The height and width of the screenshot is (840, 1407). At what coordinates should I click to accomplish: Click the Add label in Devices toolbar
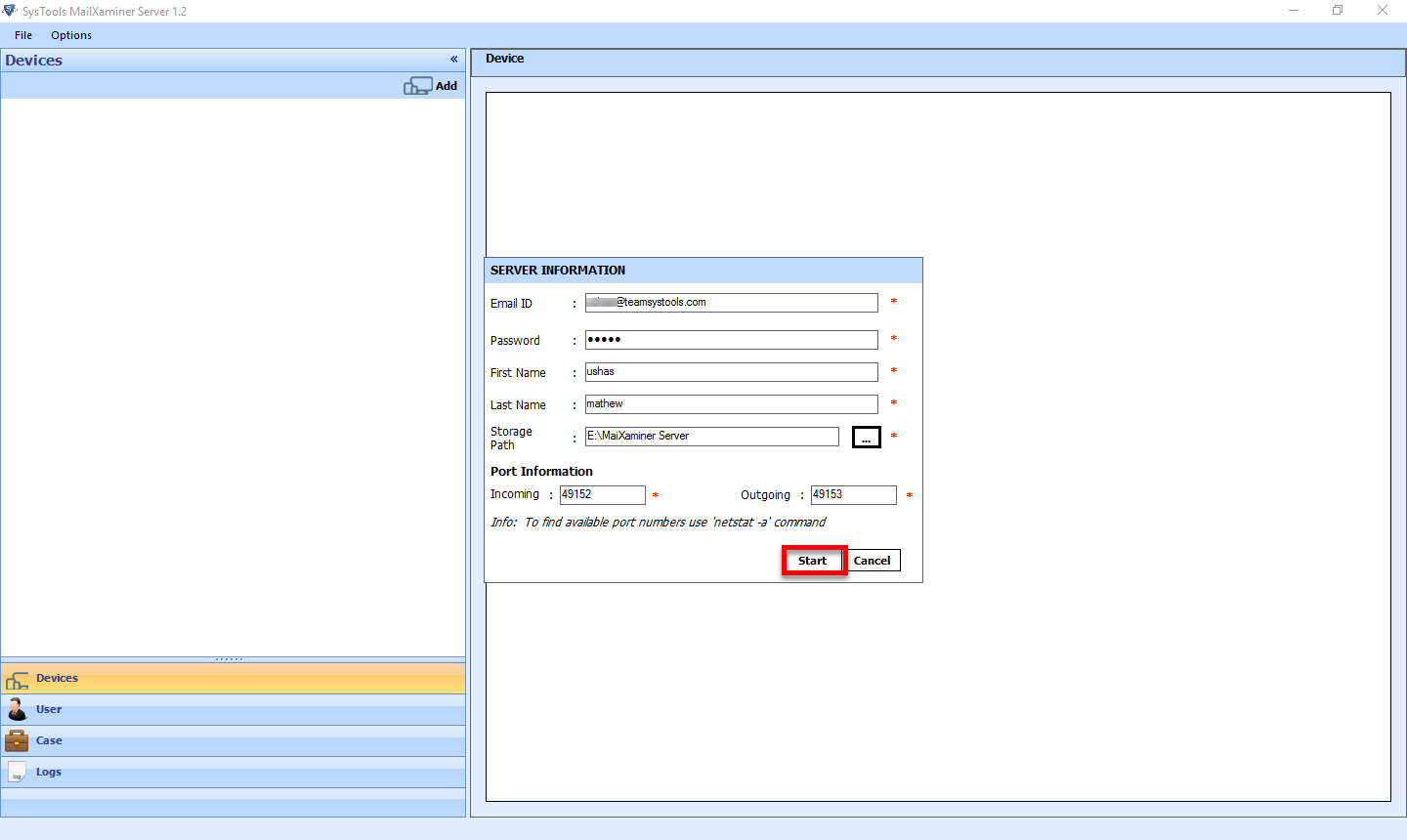click(447, 86)
